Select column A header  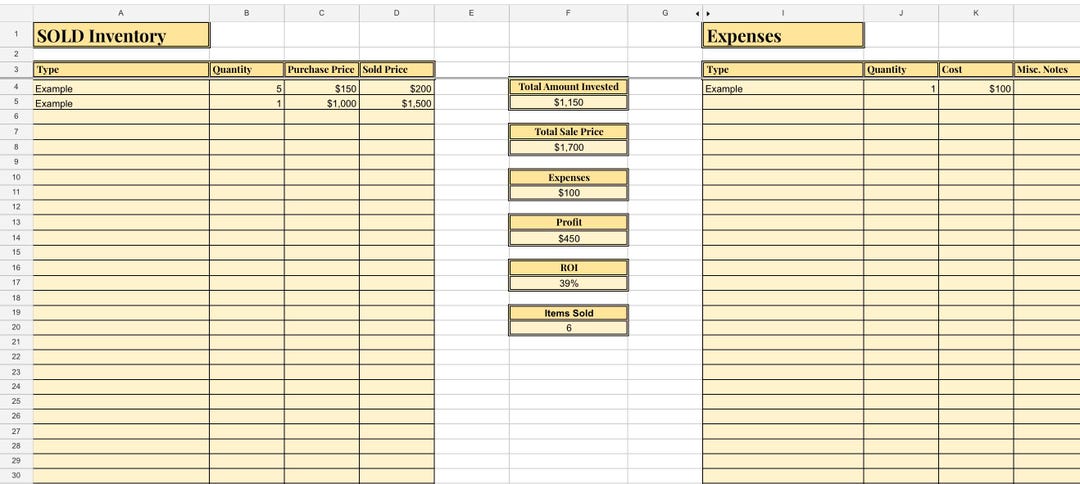point(121,13)
